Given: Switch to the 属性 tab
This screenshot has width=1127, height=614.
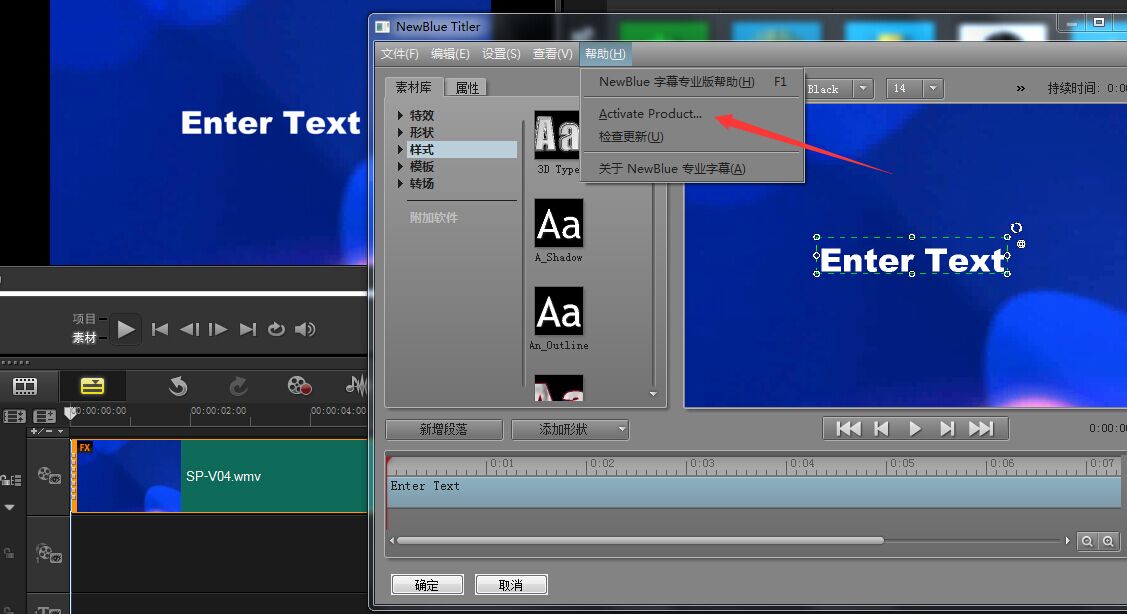Looking at the screenshot, I should [x=466, y=88].
